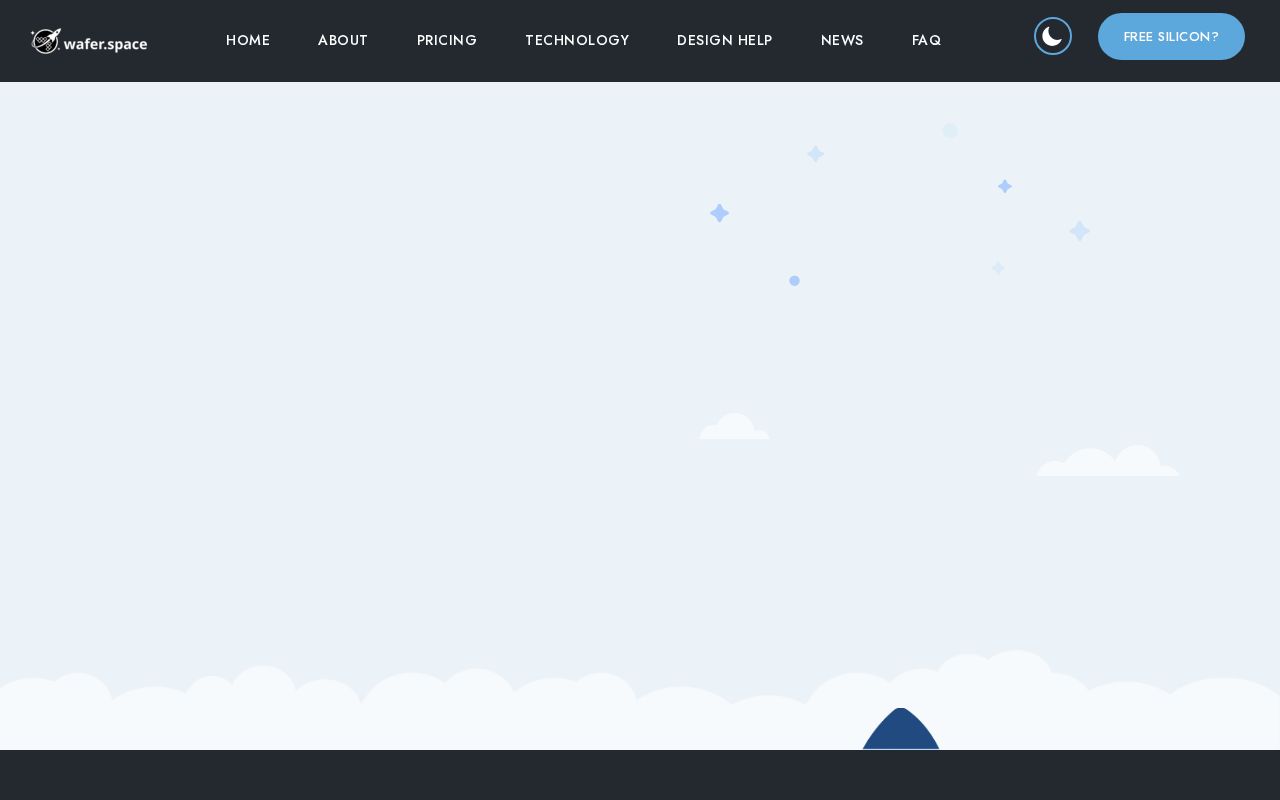This screenshot has height=800, width=1280.
Task: Open the Home menu item
Action: point(248,40)
